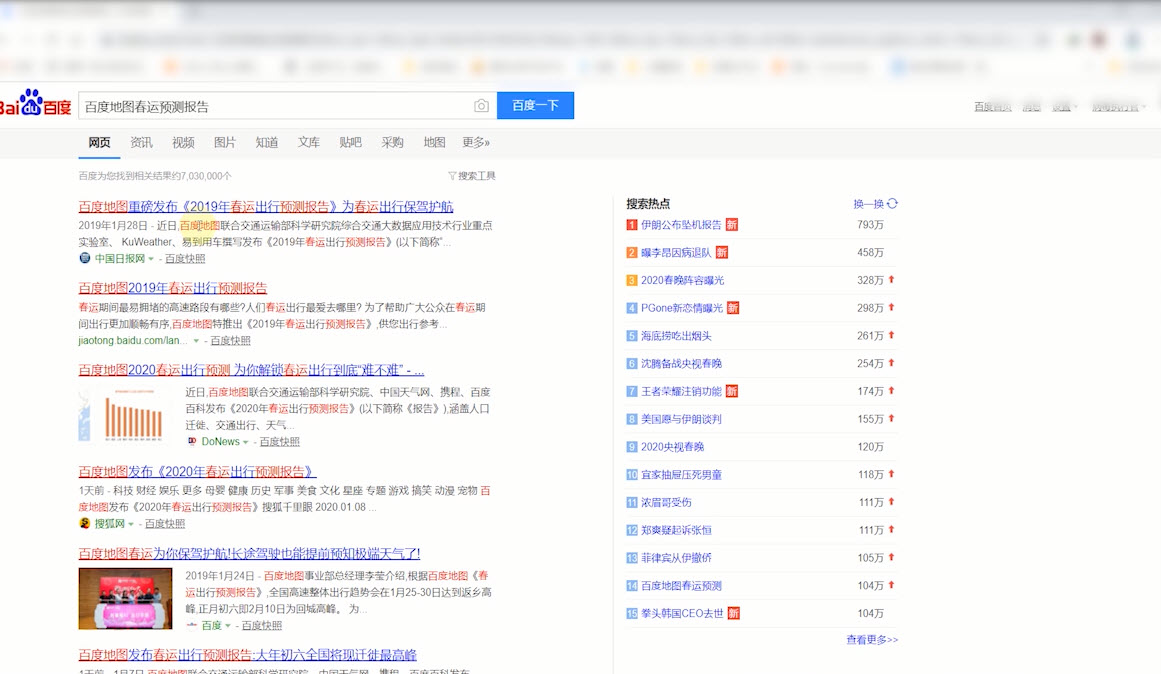
Task: Expand the 更多» tab menu
Action: (476, 142)
